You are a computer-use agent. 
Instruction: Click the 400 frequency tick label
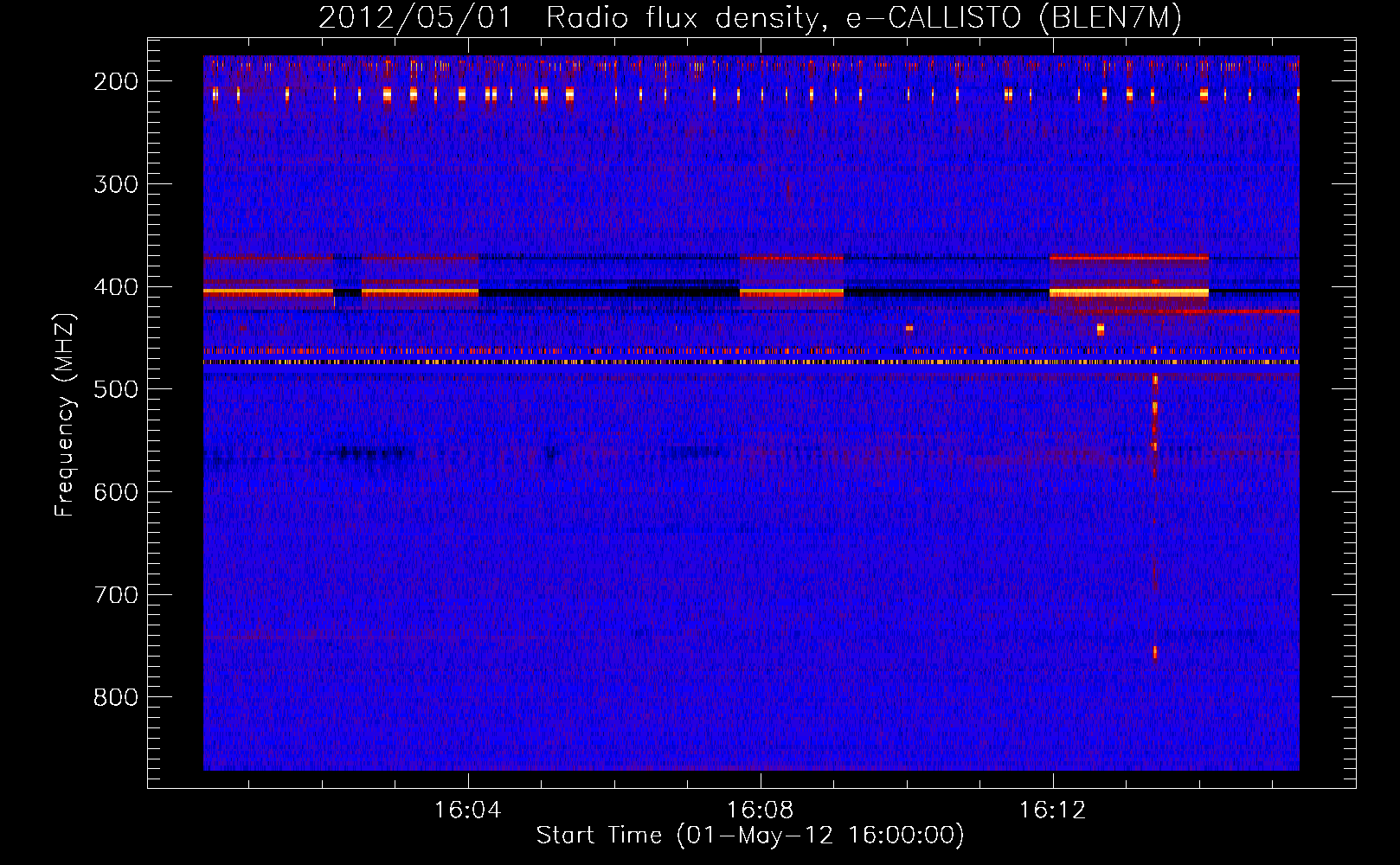pos(115,287)
